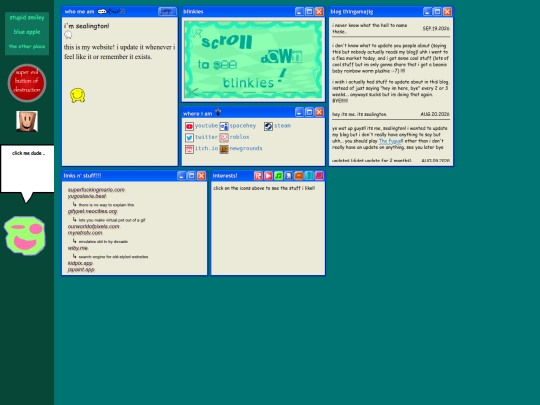Click 'hey its me. its sealington.' blog title
Screen dimensions: 540x405
(x=360, y=114)
